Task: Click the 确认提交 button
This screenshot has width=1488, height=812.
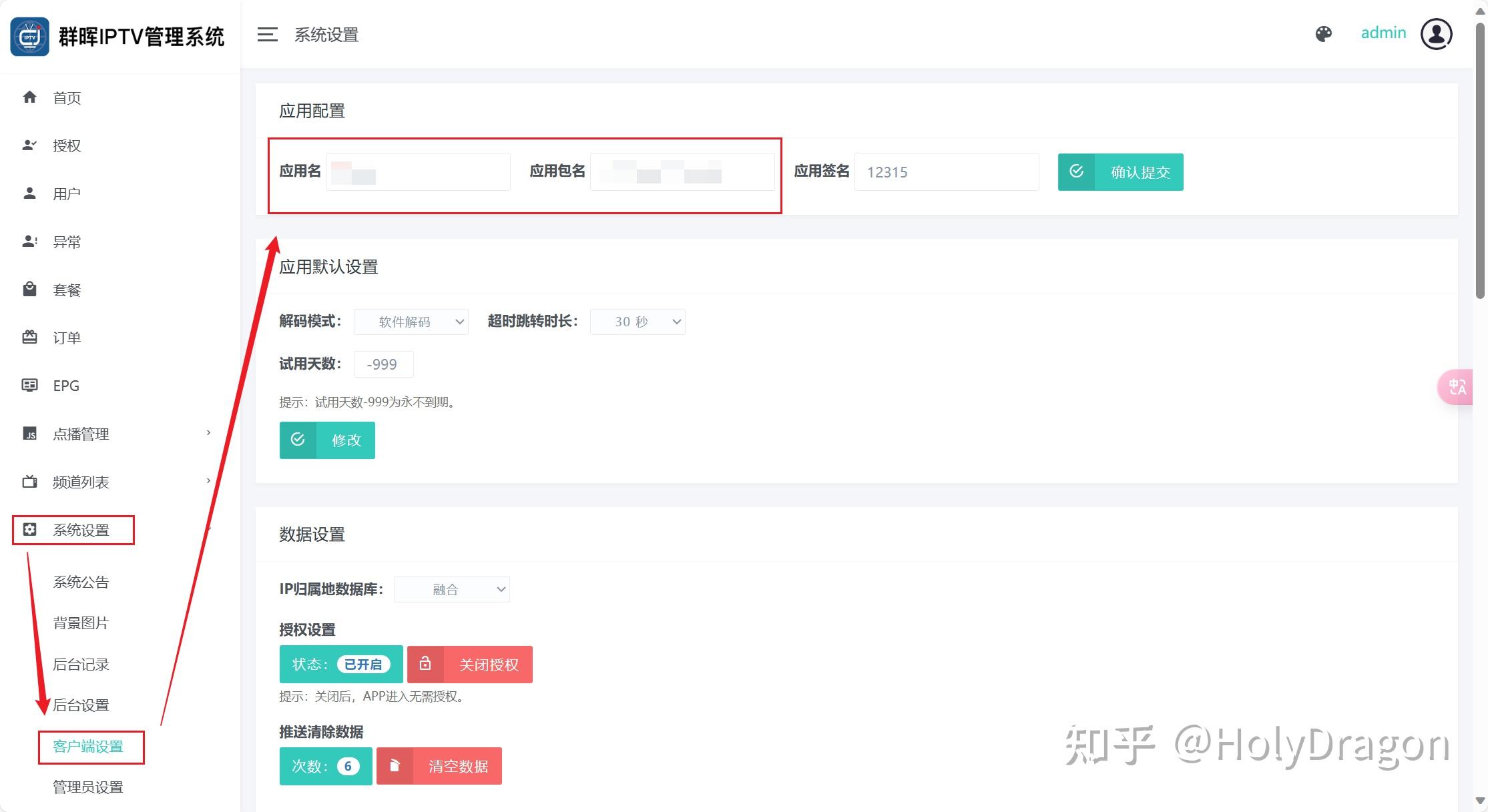Action: 1120,172
